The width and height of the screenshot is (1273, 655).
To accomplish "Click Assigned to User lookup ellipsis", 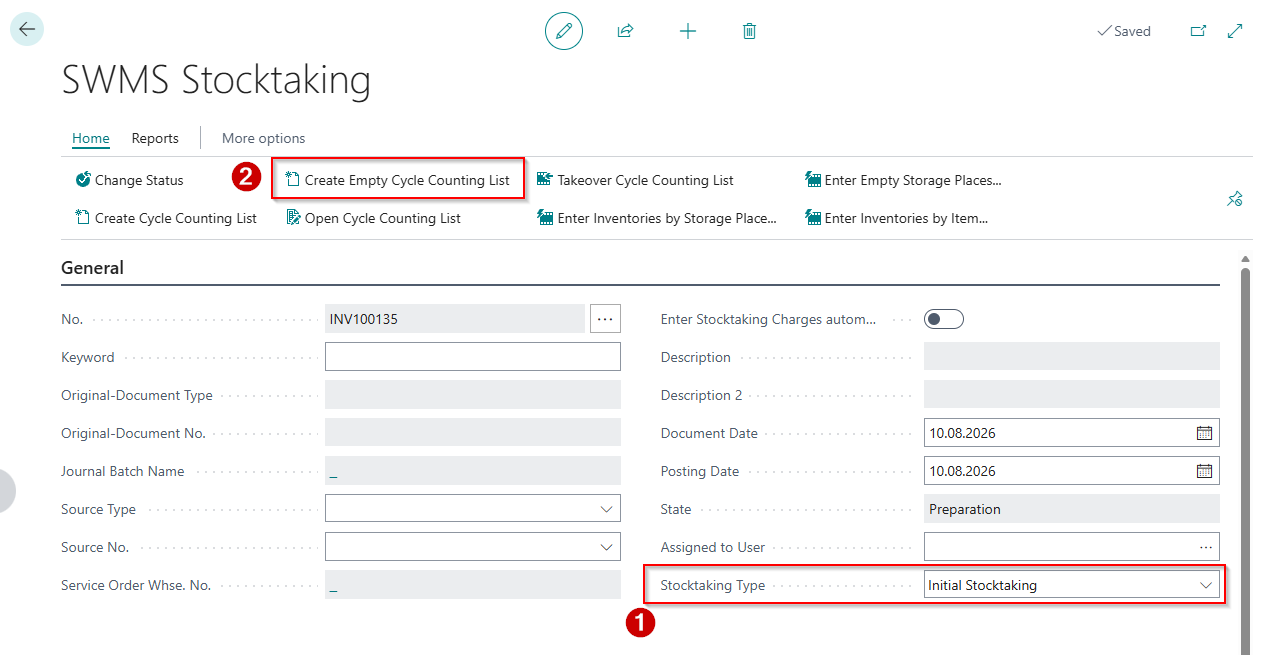I will pos(1206,547).
